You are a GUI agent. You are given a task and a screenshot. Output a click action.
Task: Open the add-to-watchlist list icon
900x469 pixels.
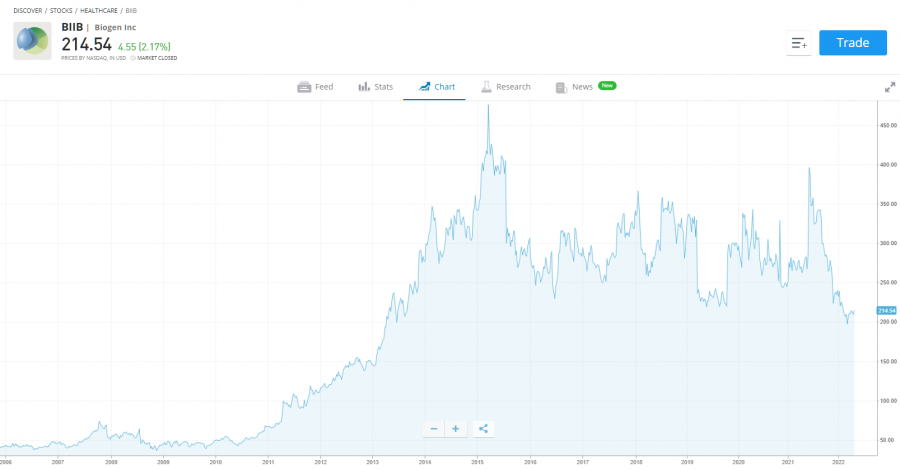798,43
